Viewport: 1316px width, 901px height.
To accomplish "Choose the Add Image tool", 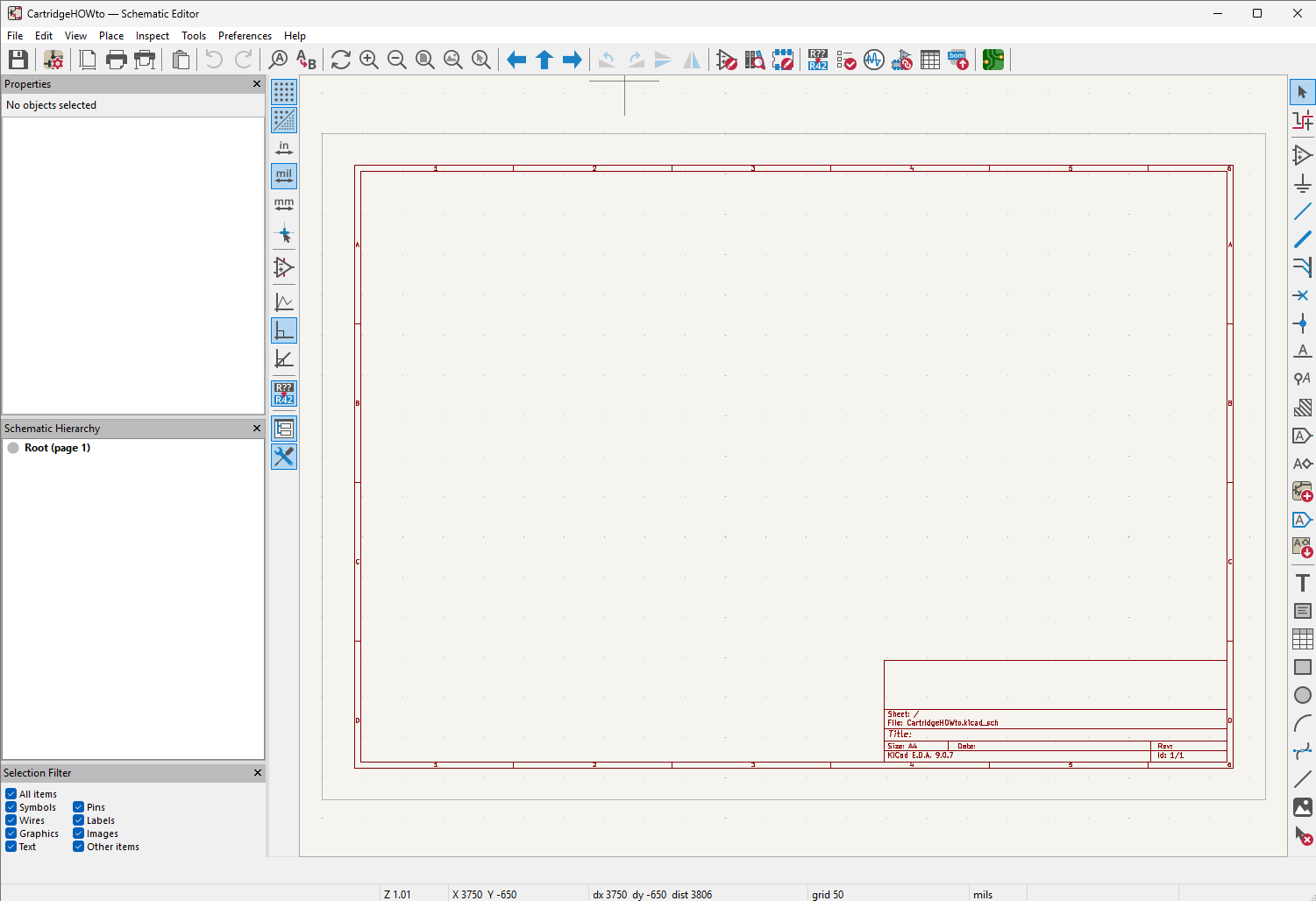I will coord(1303,807).
